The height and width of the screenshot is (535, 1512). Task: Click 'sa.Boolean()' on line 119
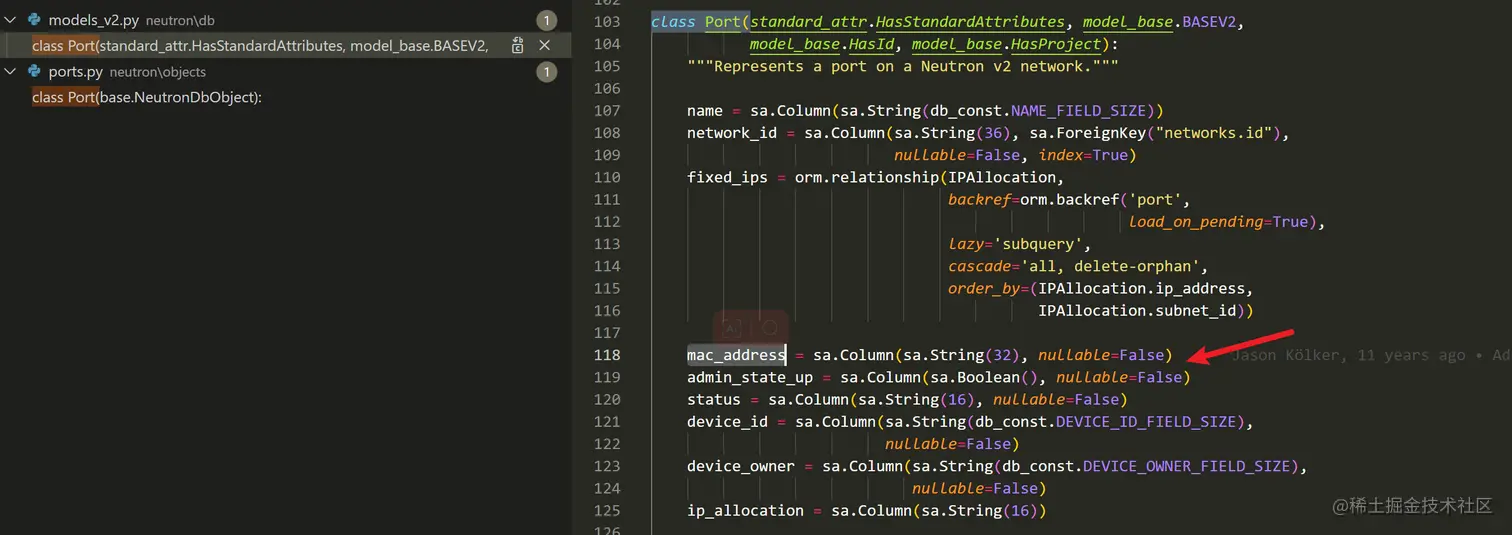(984, 377)
